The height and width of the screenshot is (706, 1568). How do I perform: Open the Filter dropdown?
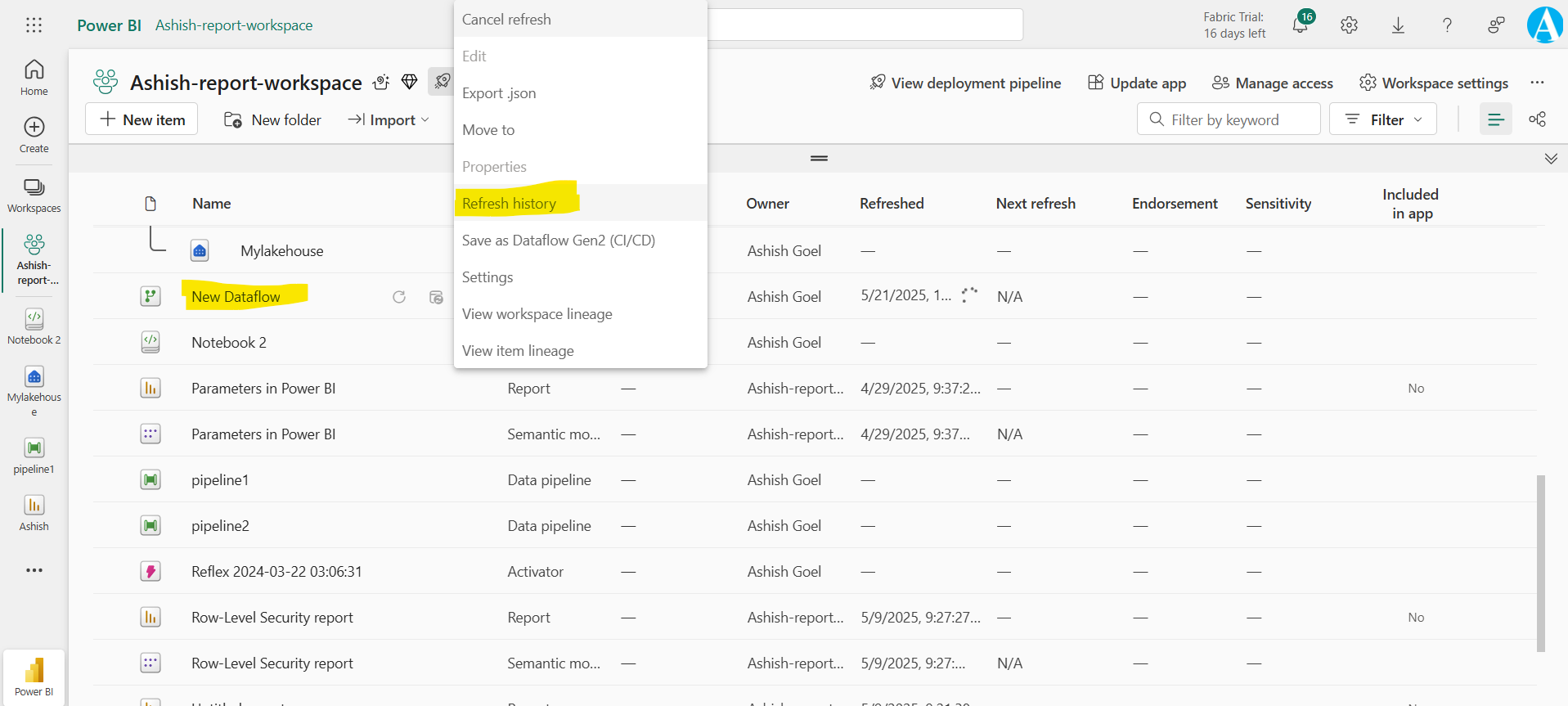coord(1382,119)
